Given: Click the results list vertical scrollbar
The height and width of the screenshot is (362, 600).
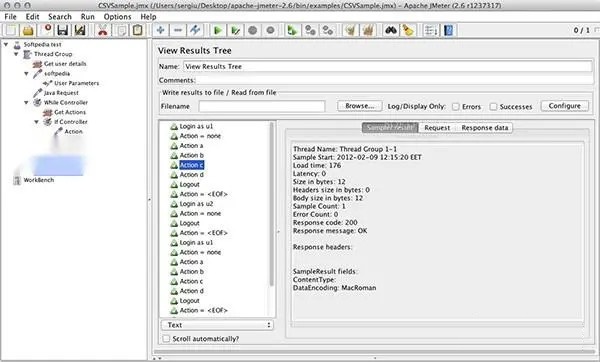Looking at the screenshot, I should 272,204.
